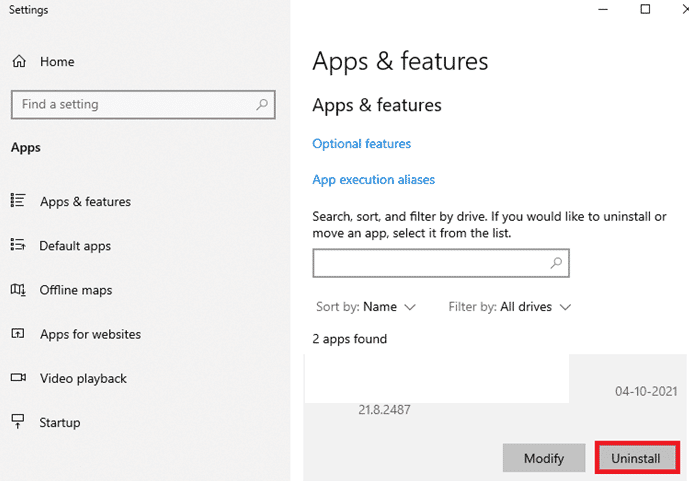Click the Video playback camera icon

coord(18,378)
